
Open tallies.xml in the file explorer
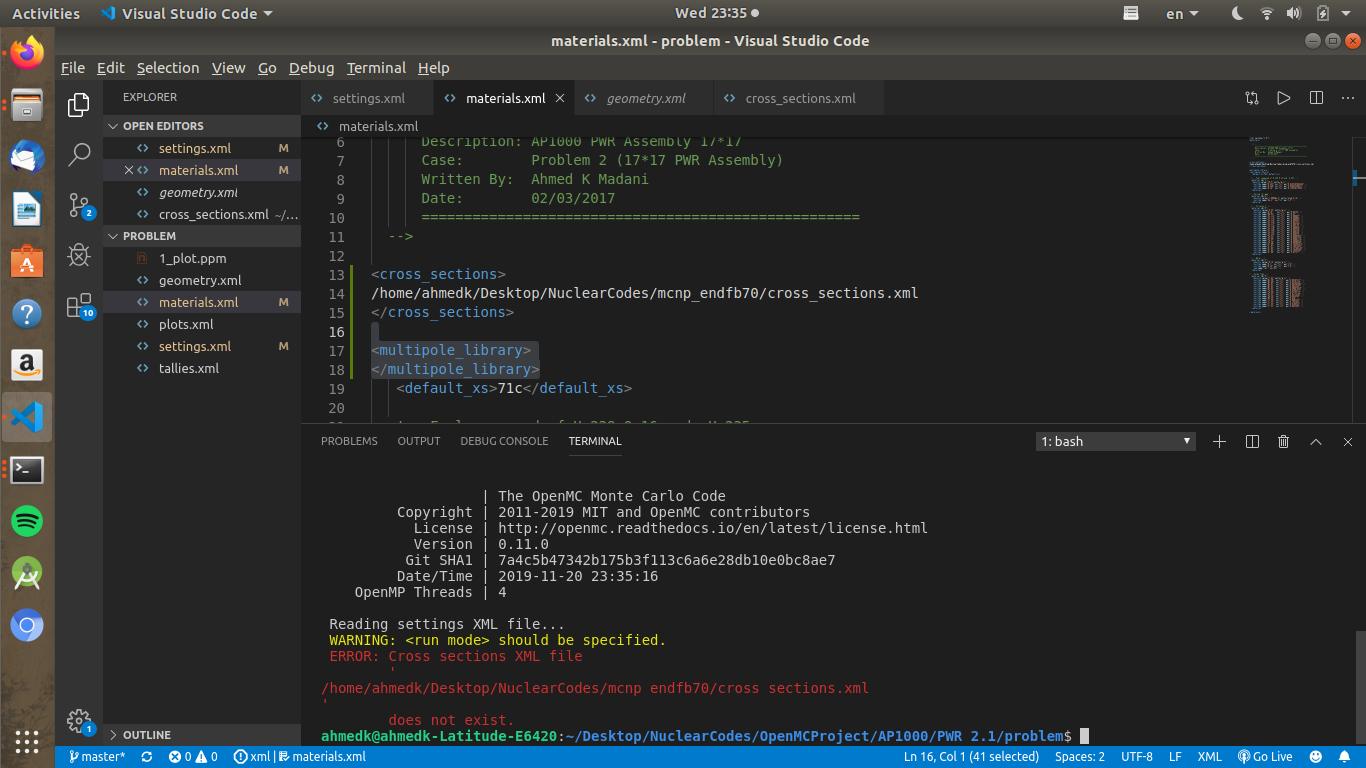[x=189, y=368]
